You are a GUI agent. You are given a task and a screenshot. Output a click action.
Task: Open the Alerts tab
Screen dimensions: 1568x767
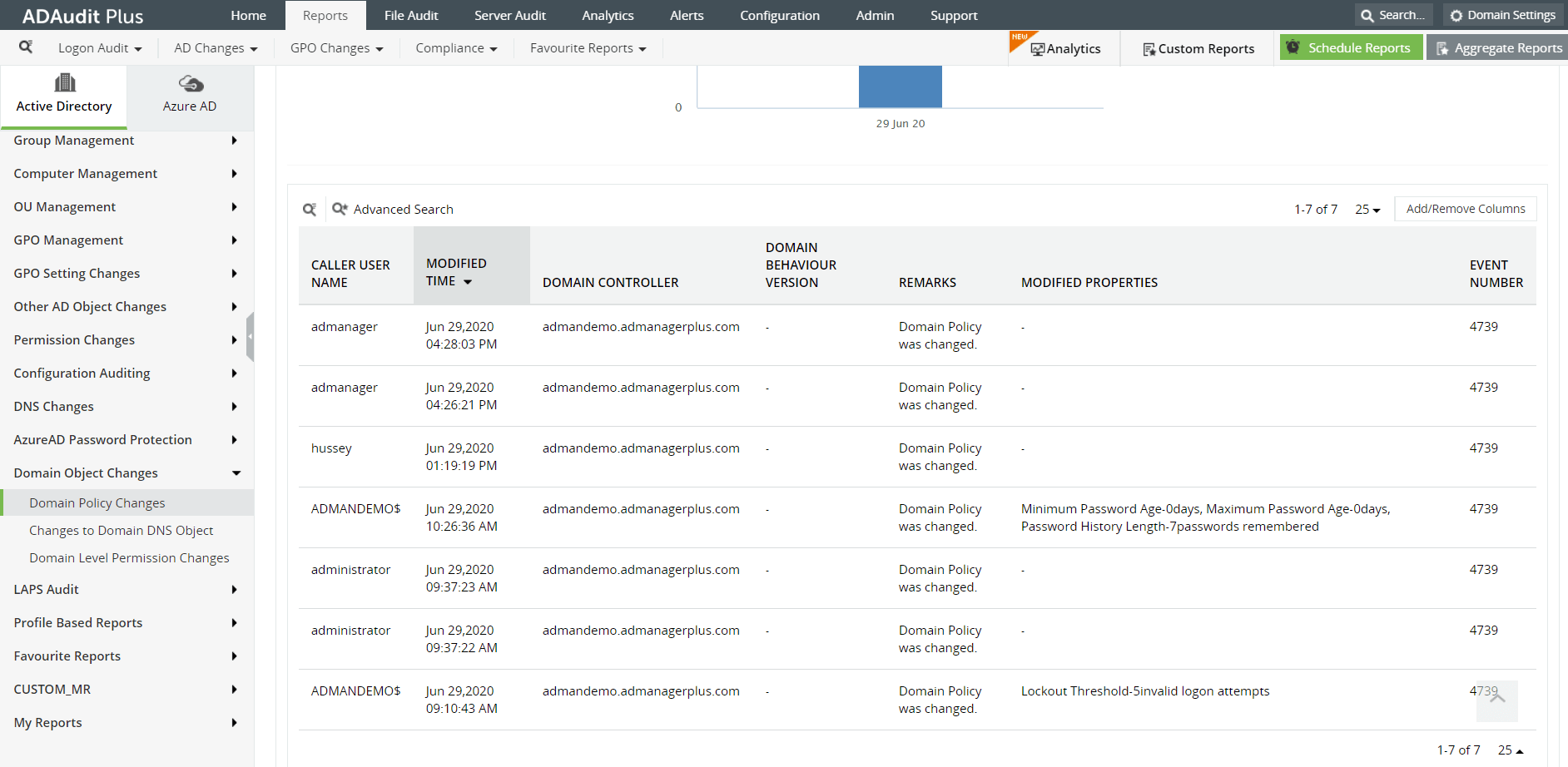pos(687,16)
